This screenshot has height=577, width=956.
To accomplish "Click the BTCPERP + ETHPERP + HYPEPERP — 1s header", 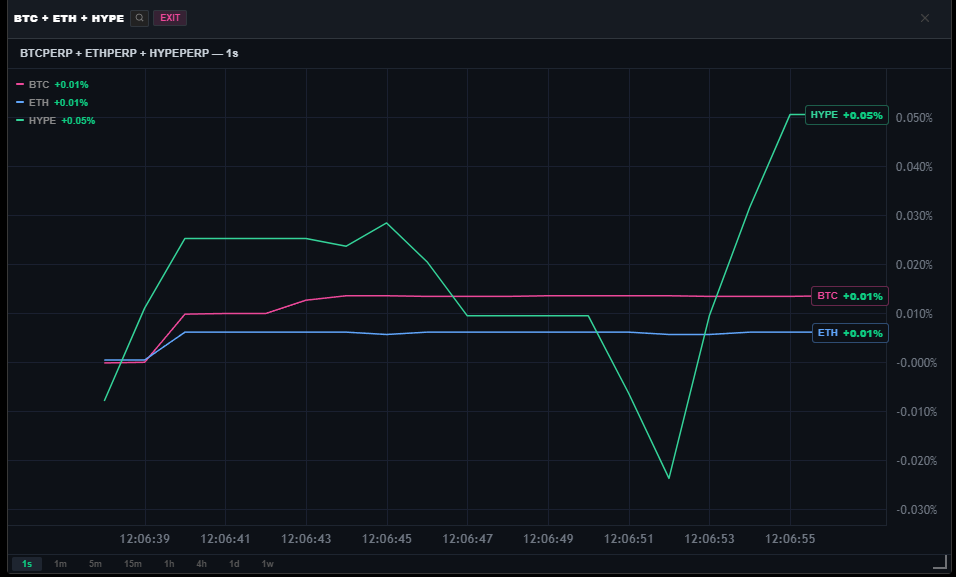I will [x=129, y=53].
